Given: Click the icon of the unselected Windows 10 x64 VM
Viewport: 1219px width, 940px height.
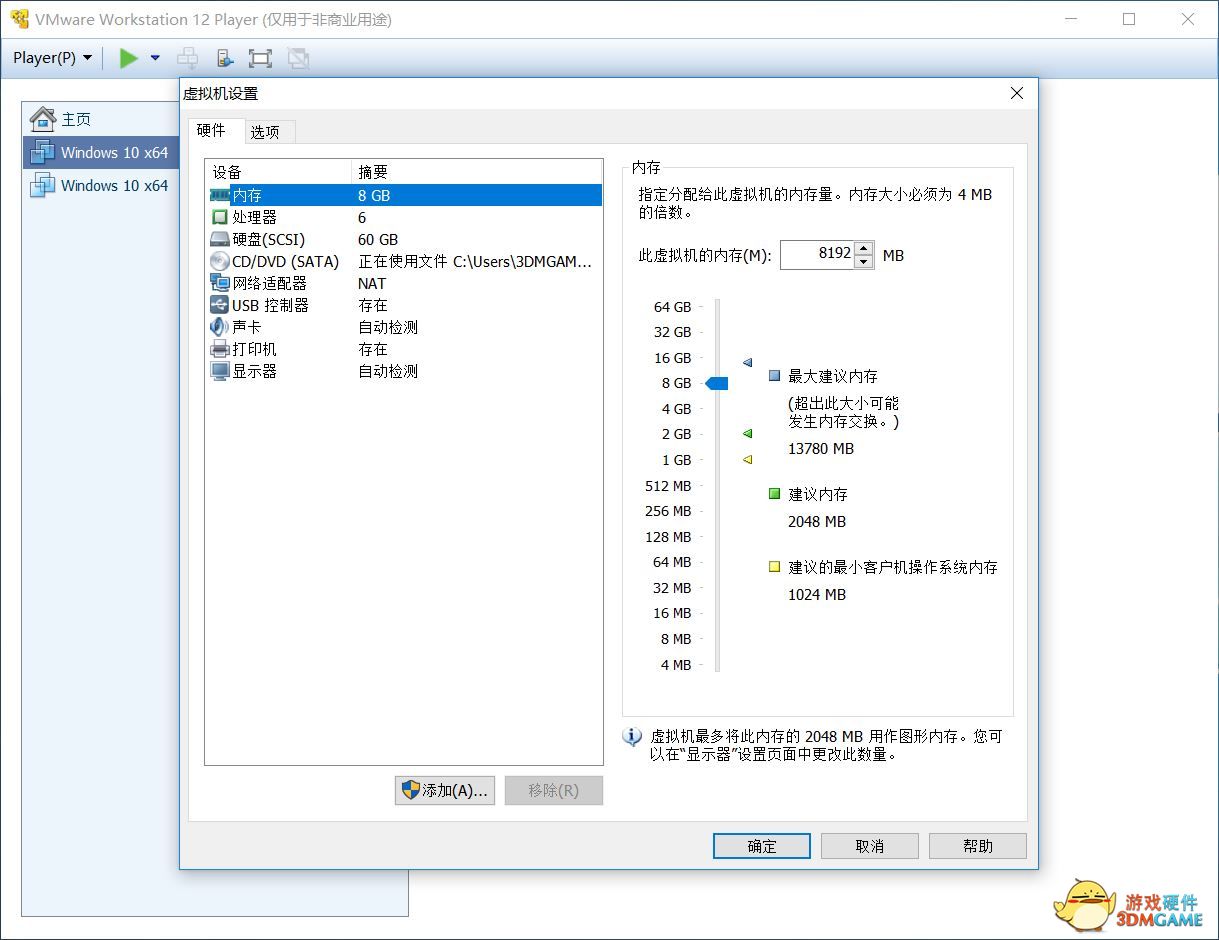Looking at the screenshot, I should [42, 185].
